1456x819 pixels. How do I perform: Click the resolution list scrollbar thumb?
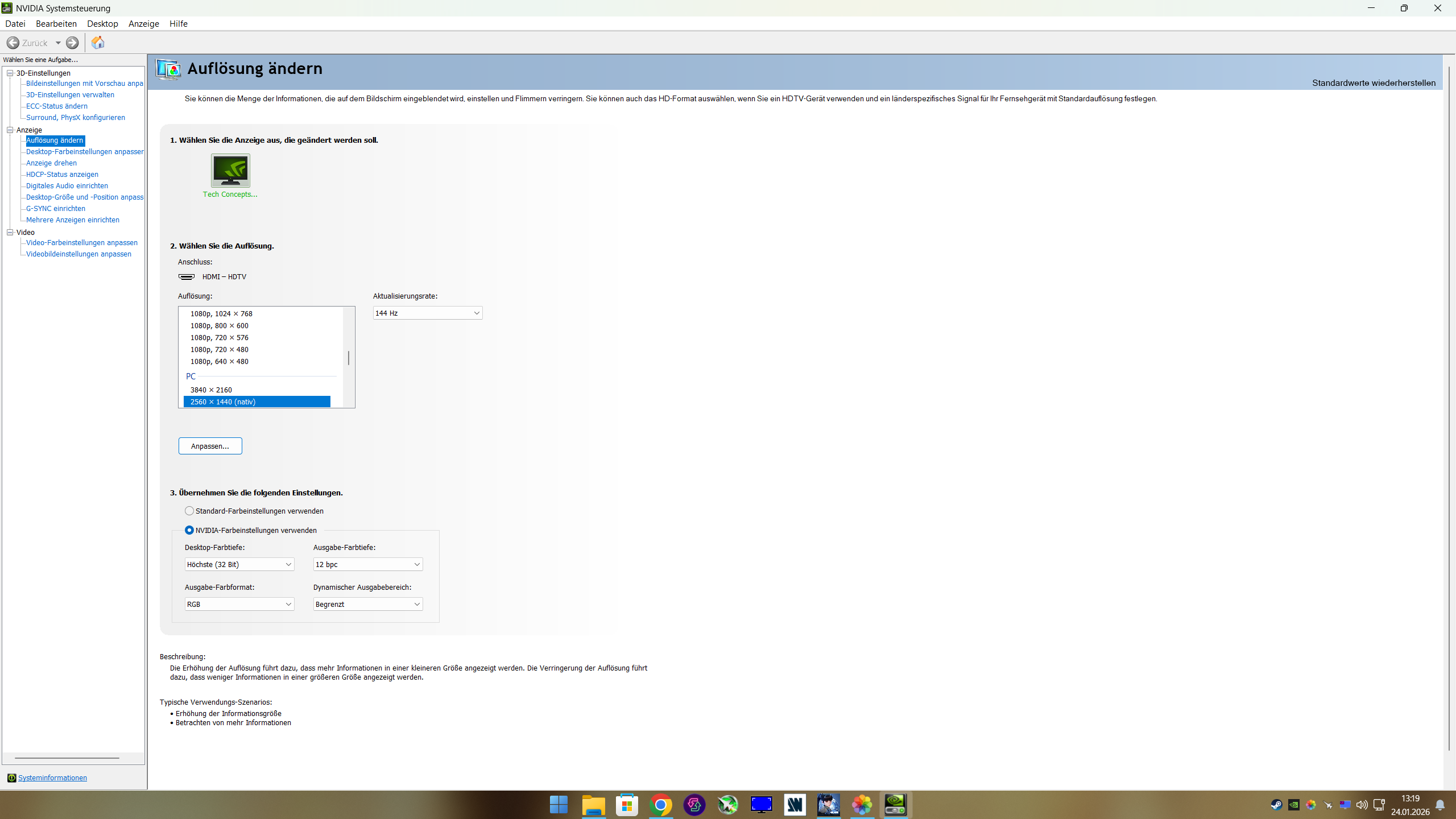(349, 358)
